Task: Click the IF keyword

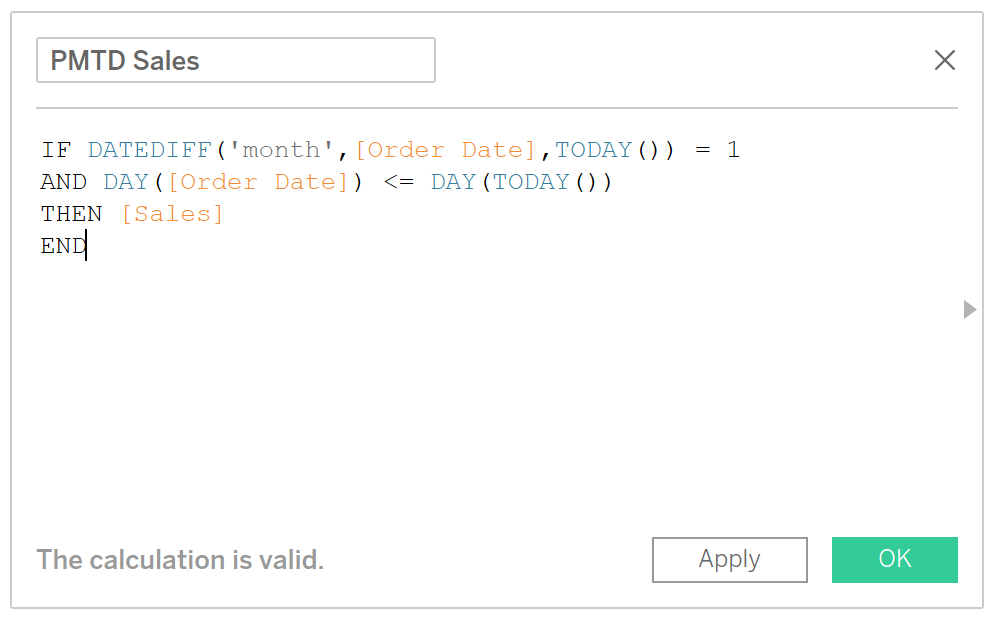Action: [x=56, y=151]
